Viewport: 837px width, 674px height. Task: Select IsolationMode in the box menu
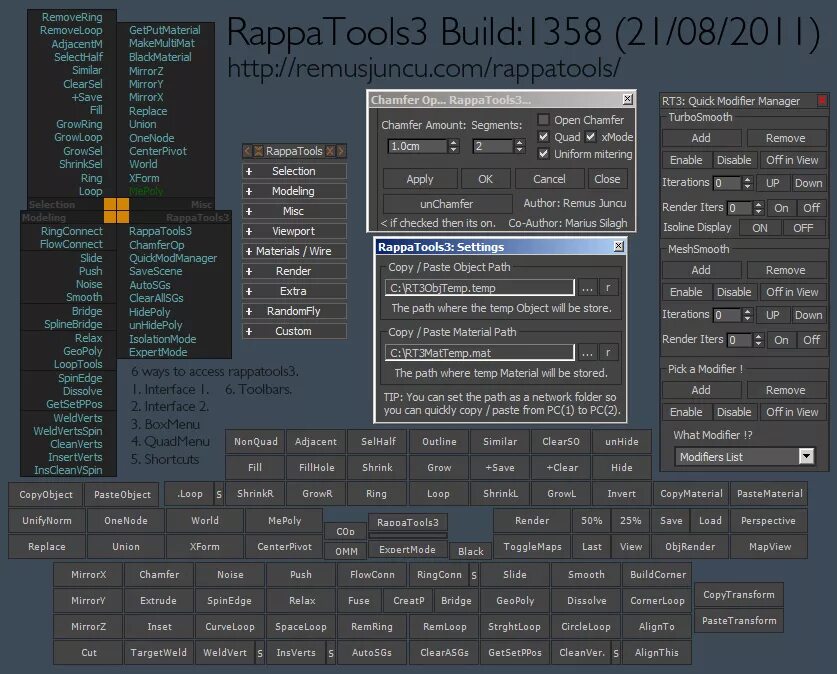[162, 339]
